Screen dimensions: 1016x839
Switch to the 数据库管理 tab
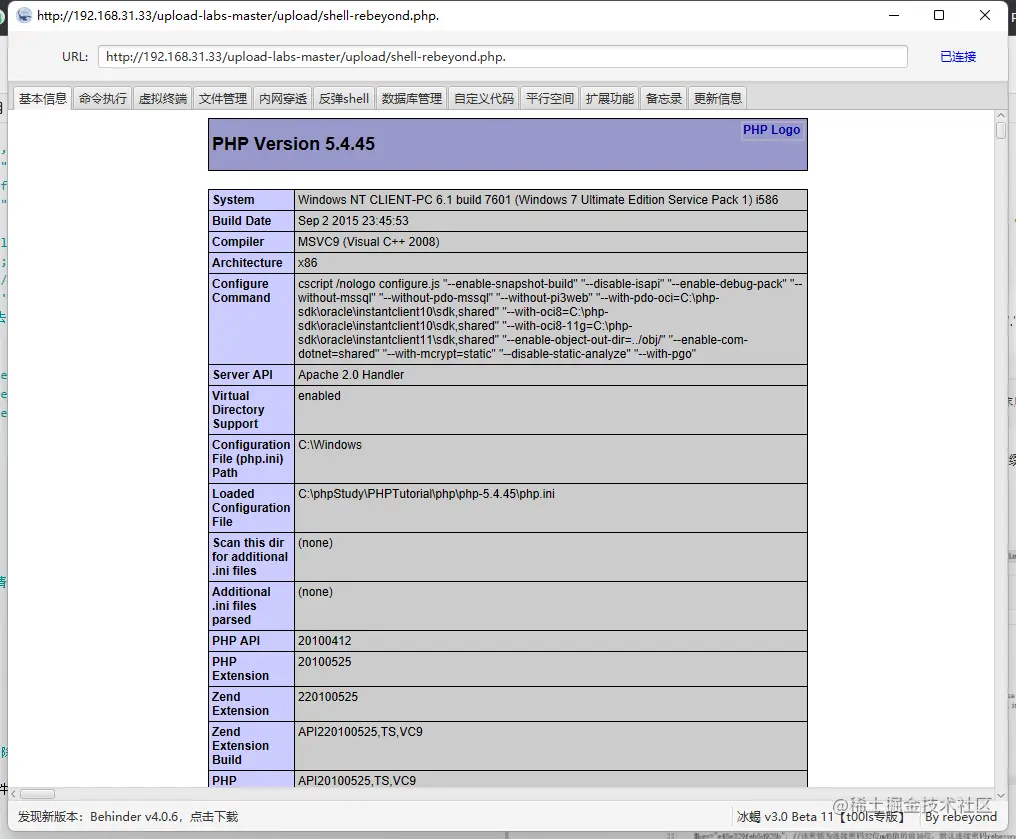(x=411, y=98)
